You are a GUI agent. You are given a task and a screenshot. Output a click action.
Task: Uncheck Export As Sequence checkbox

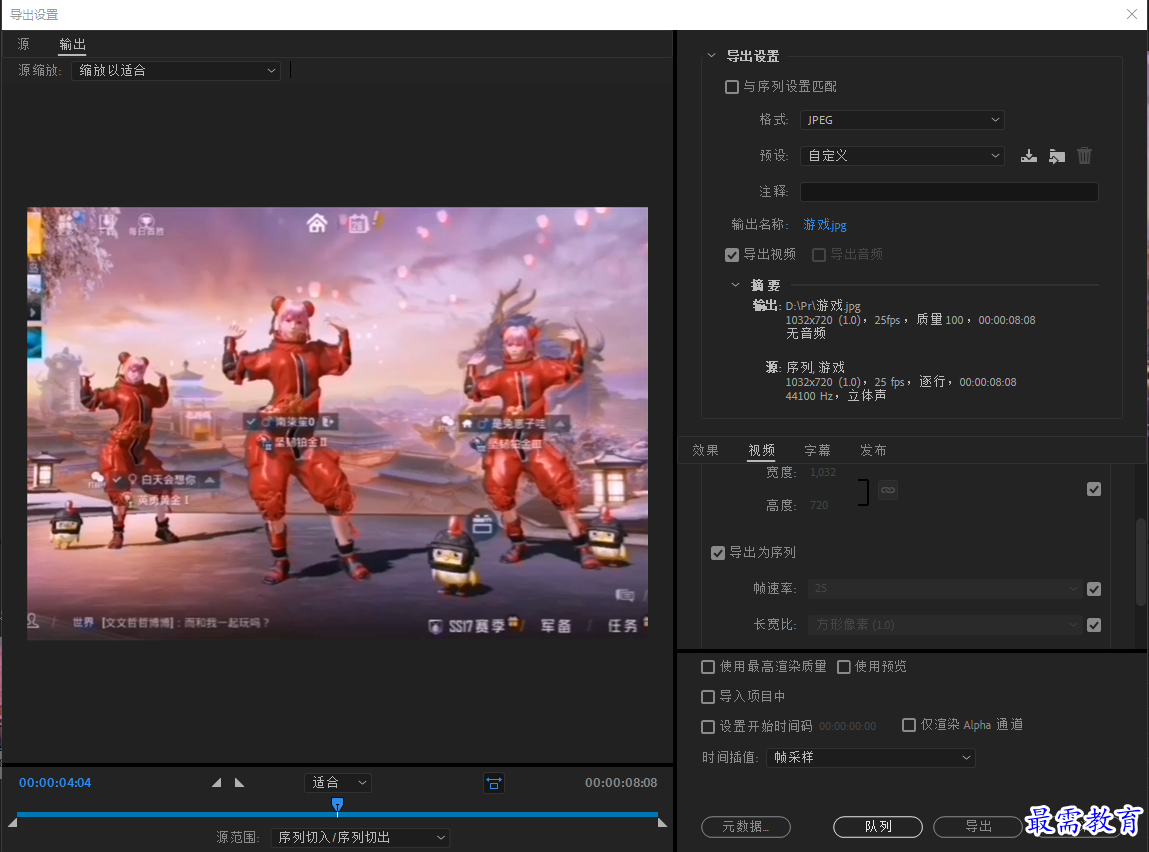pos(717,553)
